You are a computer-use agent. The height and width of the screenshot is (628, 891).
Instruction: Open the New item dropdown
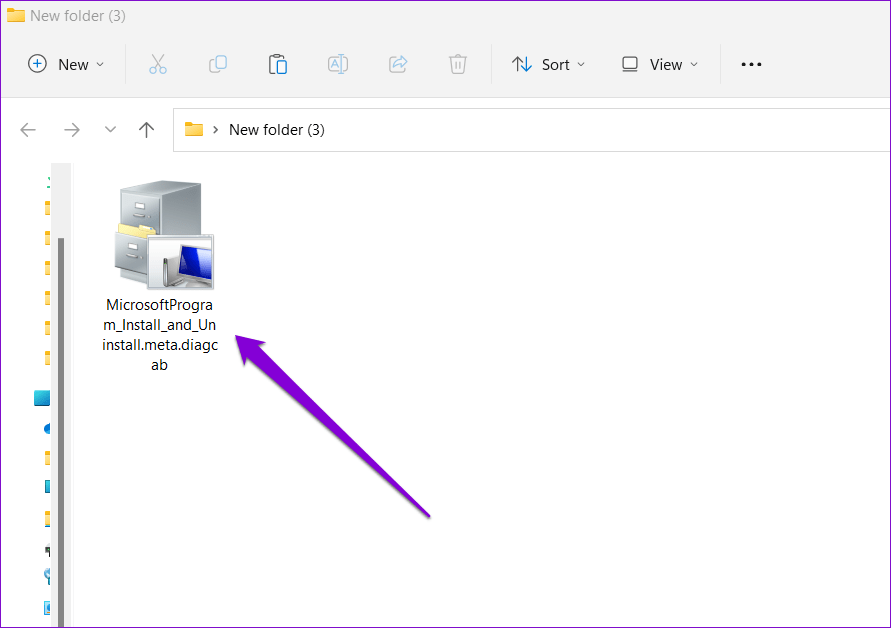tap(66, 64)
